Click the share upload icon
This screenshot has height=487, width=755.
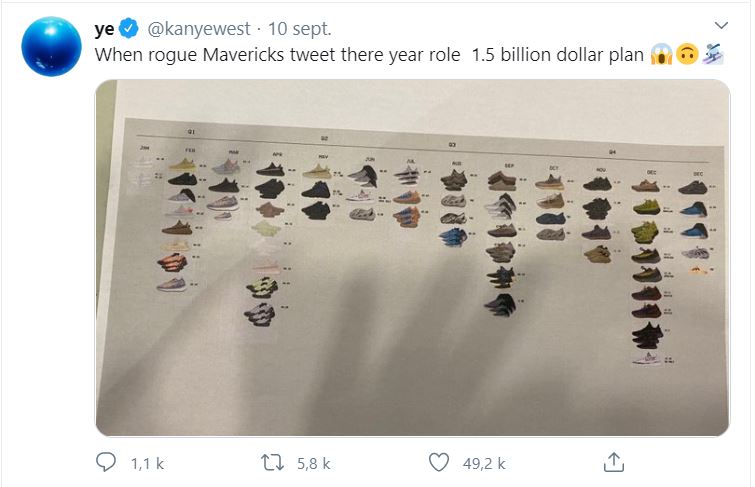(x=615, y=462)
